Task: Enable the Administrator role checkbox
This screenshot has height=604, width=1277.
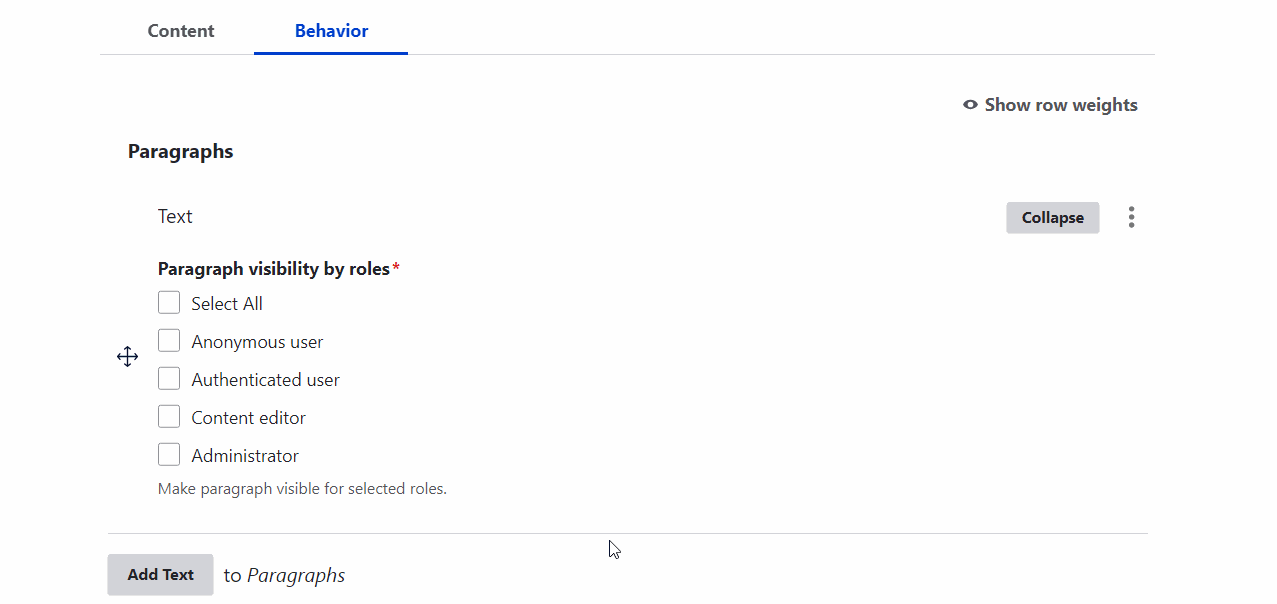Action: coord(169,453)
